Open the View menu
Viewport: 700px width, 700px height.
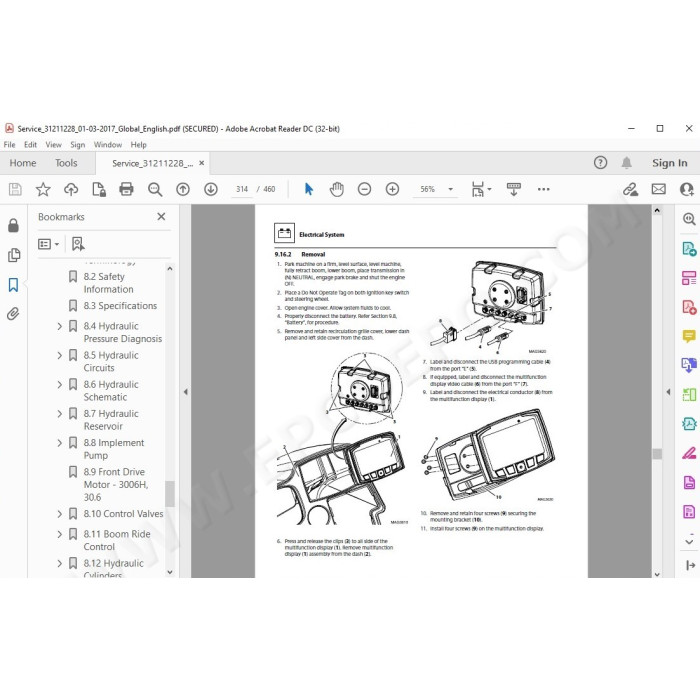coord(53,145)
